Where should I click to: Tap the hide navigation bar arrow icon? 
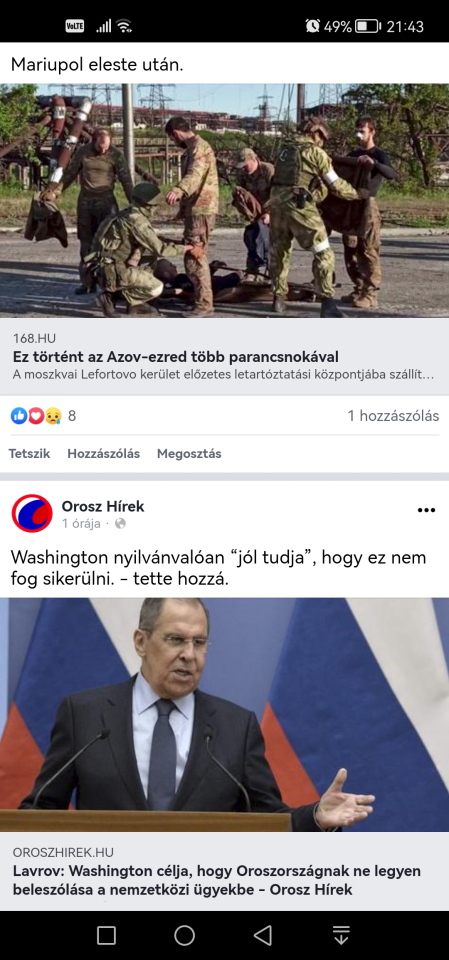[x=341, y=935]
